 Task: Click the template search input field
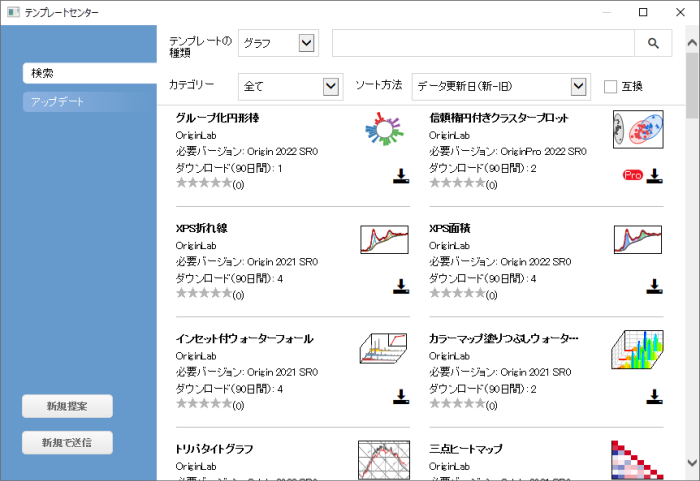[483, 43]
